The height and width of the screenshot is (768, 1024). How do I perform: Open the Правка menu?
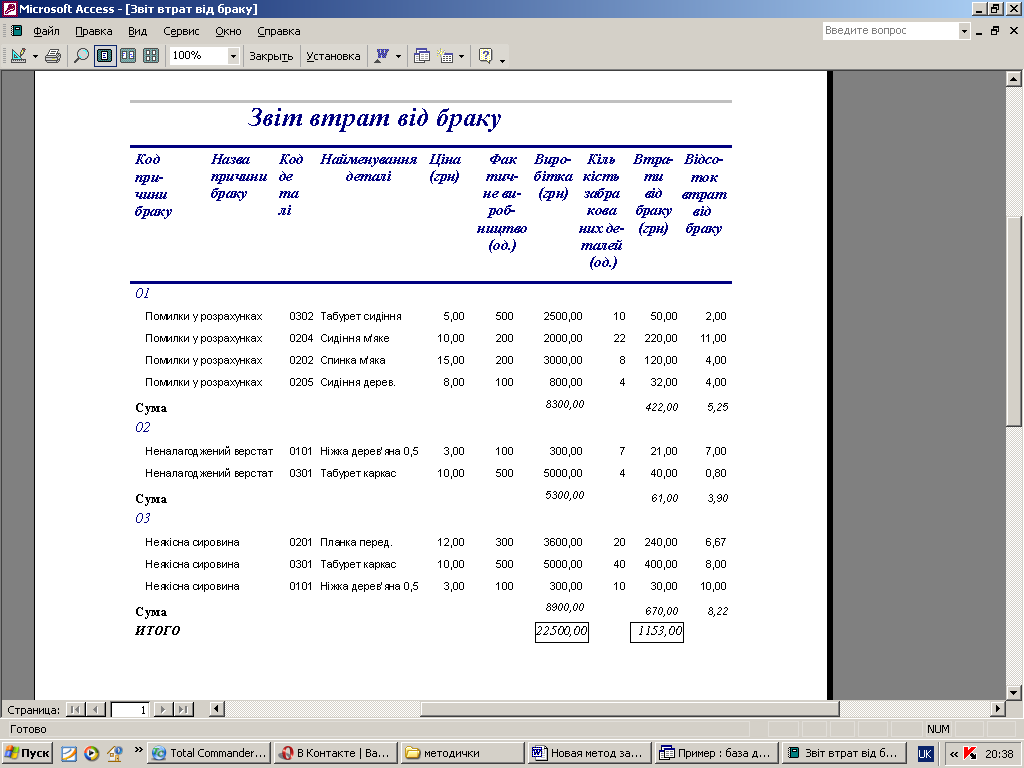pos(93,31)
